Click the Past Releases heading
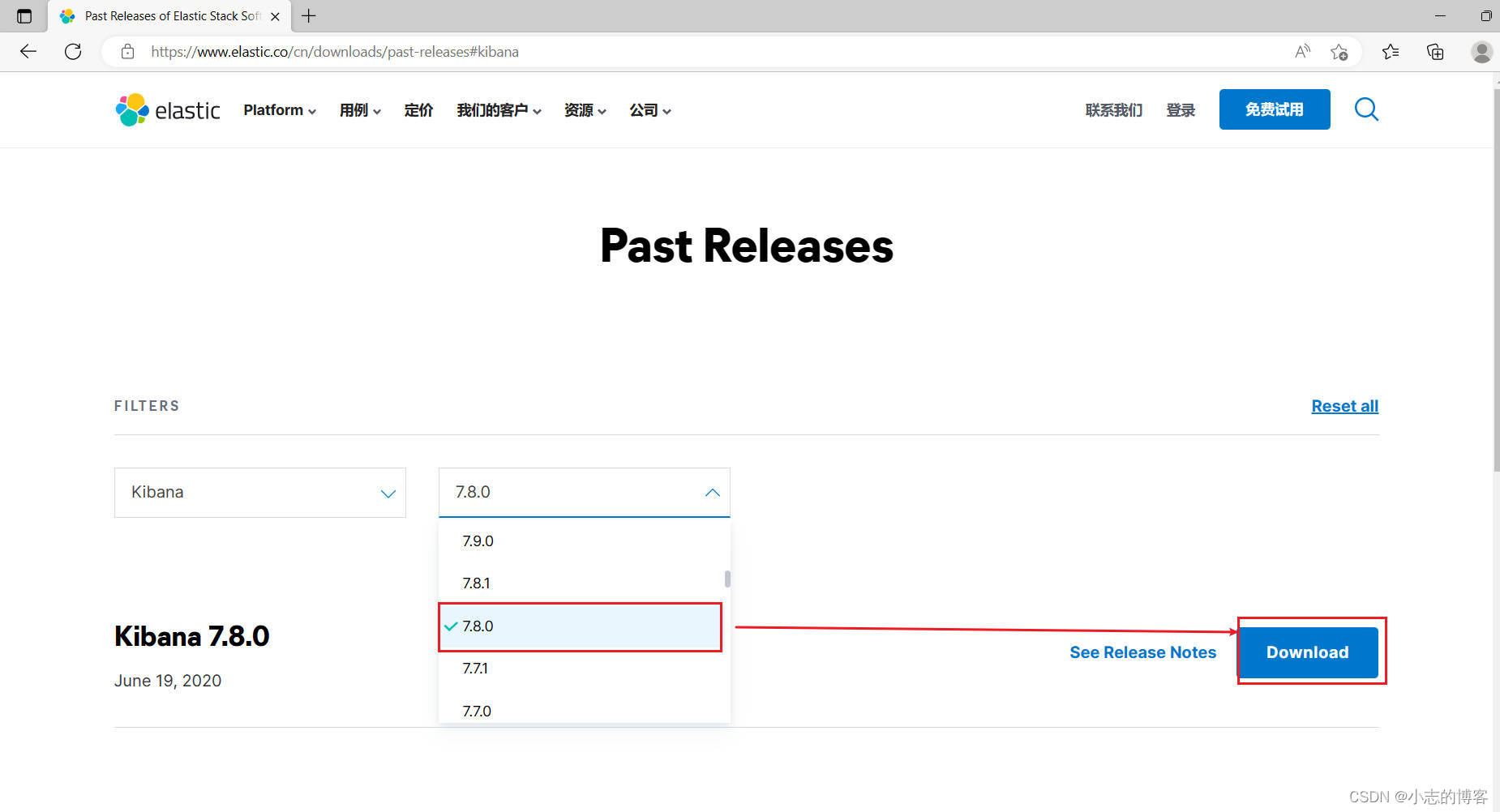This screenshot has height=812, width=1500. tap(747, 246)
